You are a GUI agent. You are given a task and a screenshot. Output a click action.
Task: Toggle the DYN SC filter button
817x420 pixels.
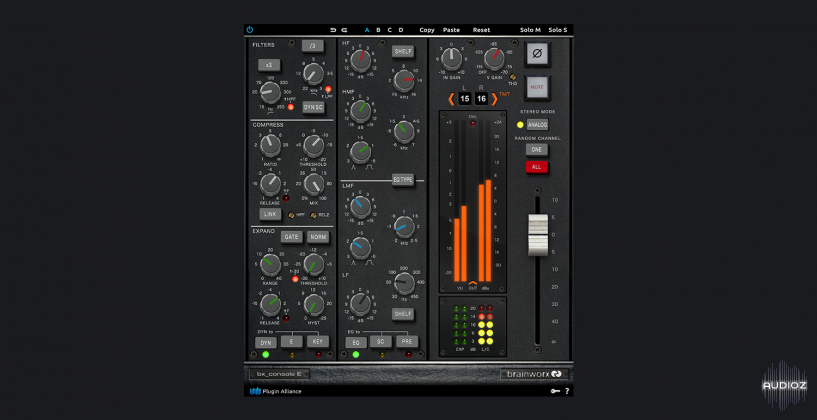(313, 107)
